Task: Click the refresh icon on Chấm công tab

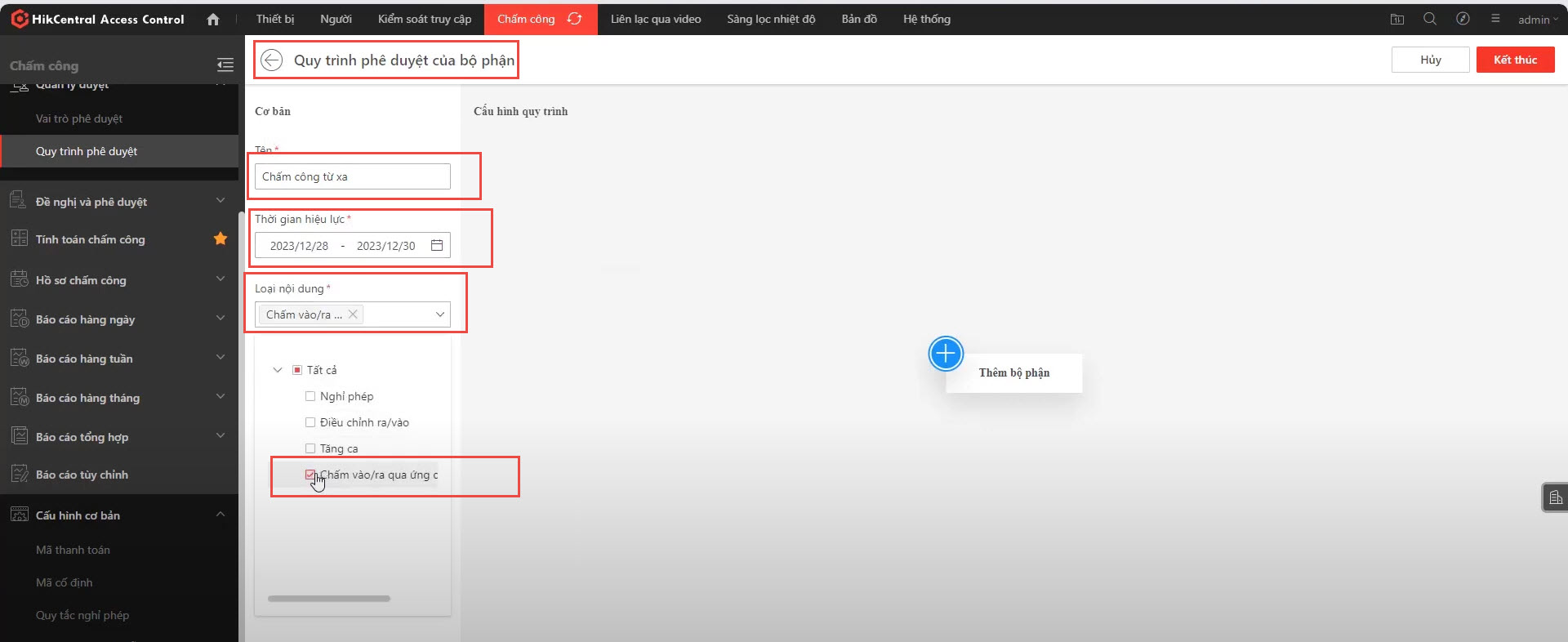Action: [575, 19]
